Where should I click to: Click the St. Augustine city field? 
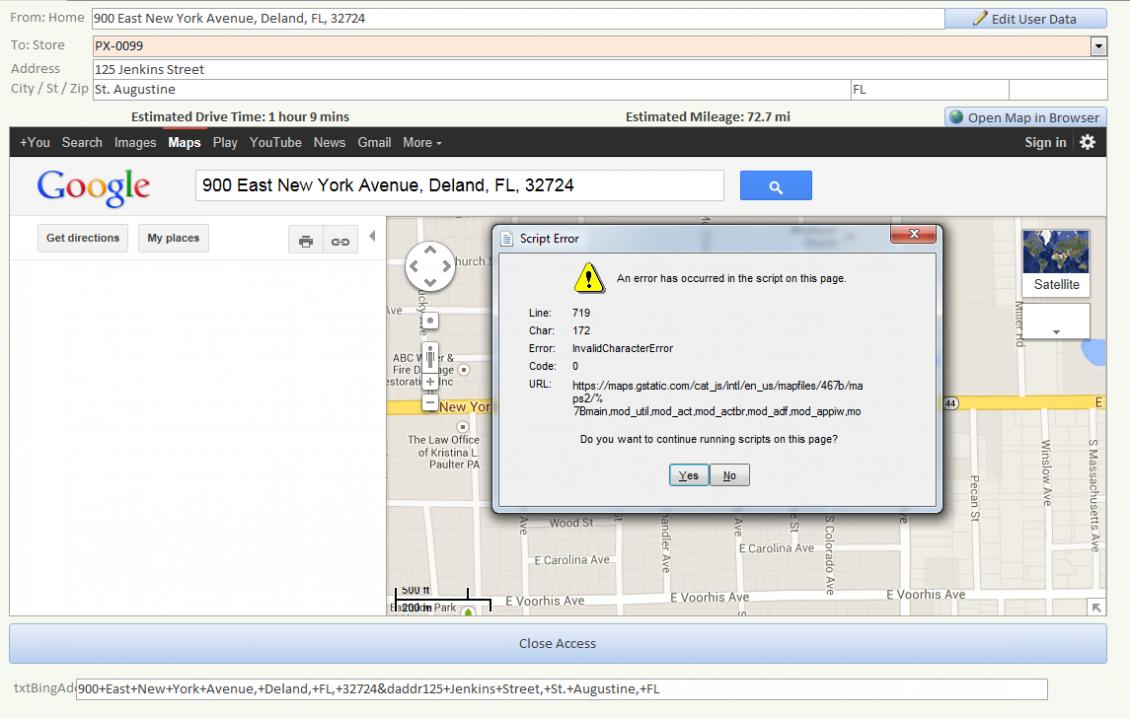coord(472,89)
